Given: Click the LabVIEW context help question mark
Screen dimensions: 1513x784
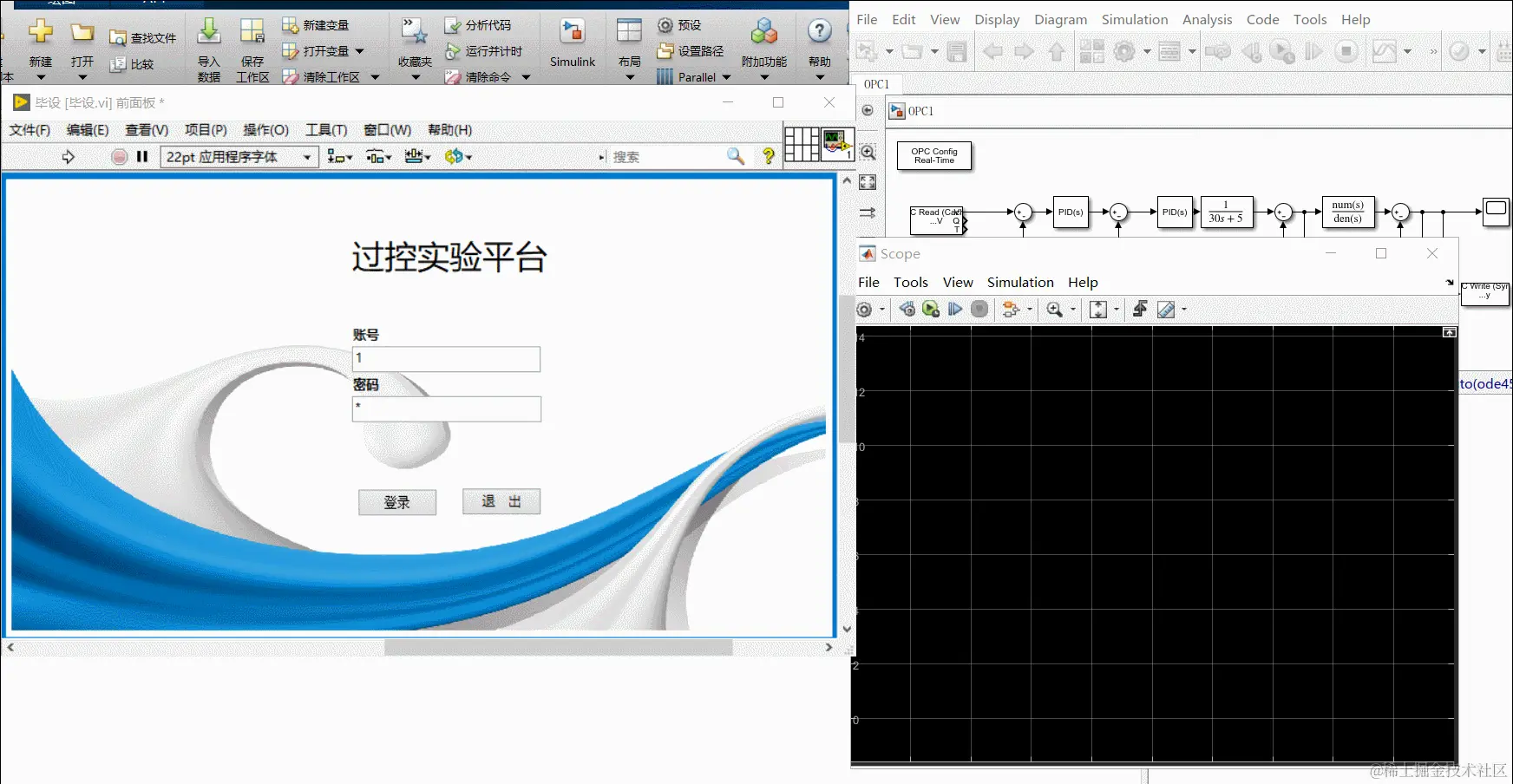Looking at the screenshot, I should pos(769,156).
